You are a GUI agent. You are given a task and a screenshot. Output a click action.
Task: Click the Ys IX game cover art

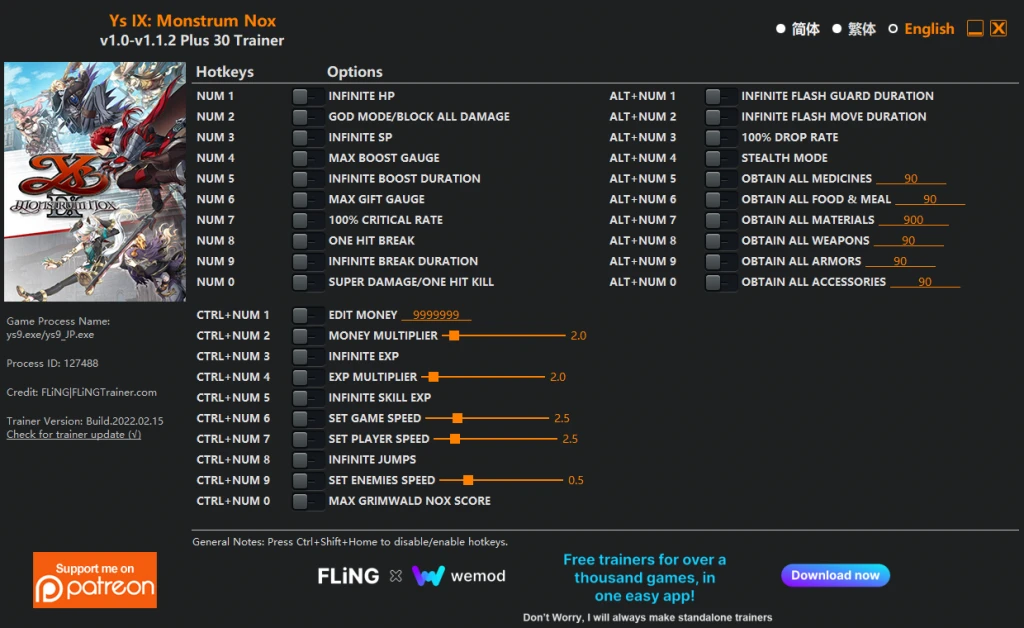coord(95,182)
